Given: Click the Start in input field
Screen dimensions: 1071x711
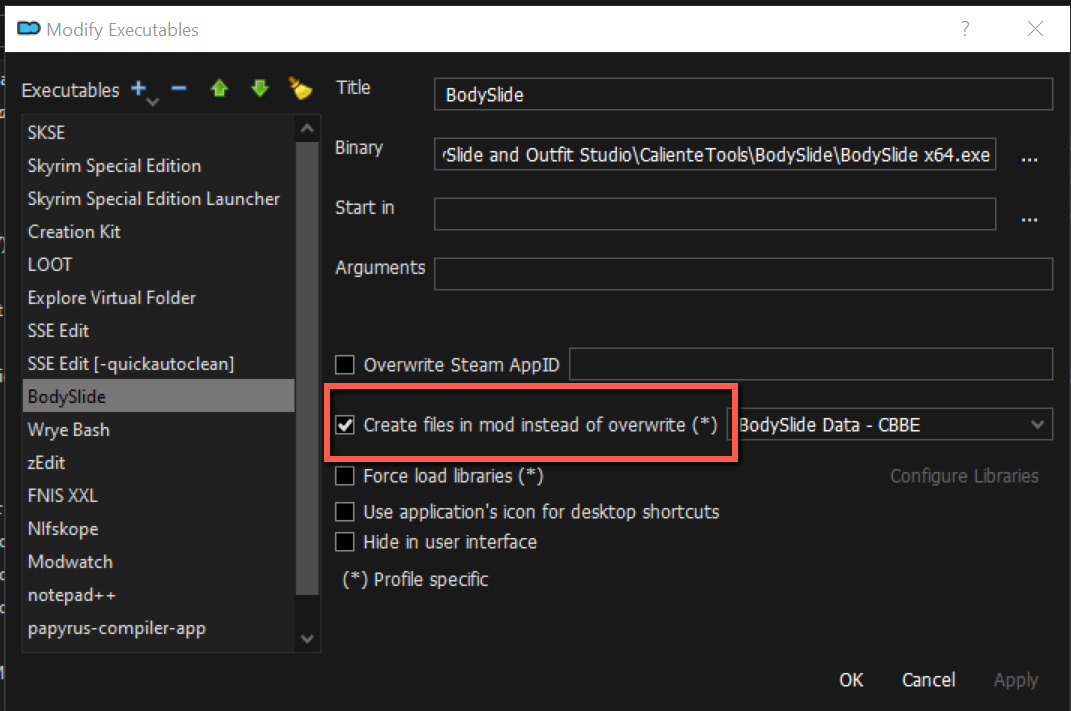Looking at the screenshot, I should tap(714, 214).
